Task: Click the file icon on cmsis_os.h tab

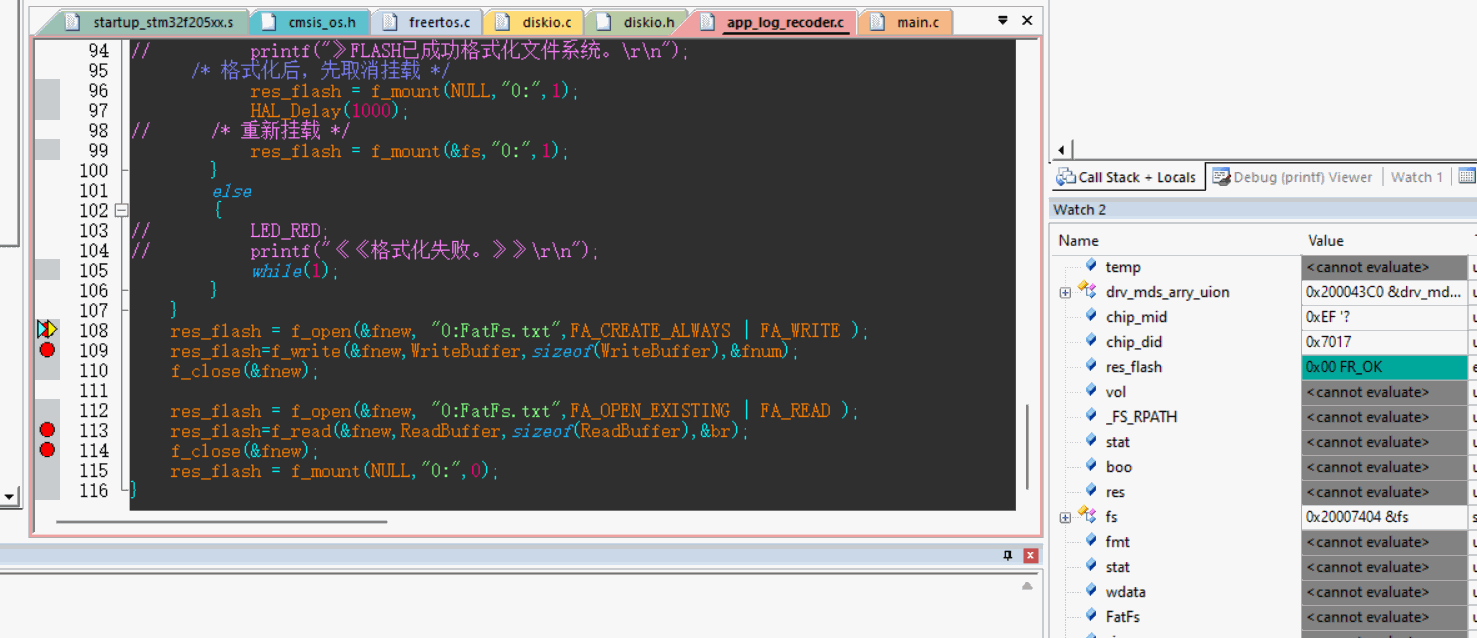Action: 267,22
